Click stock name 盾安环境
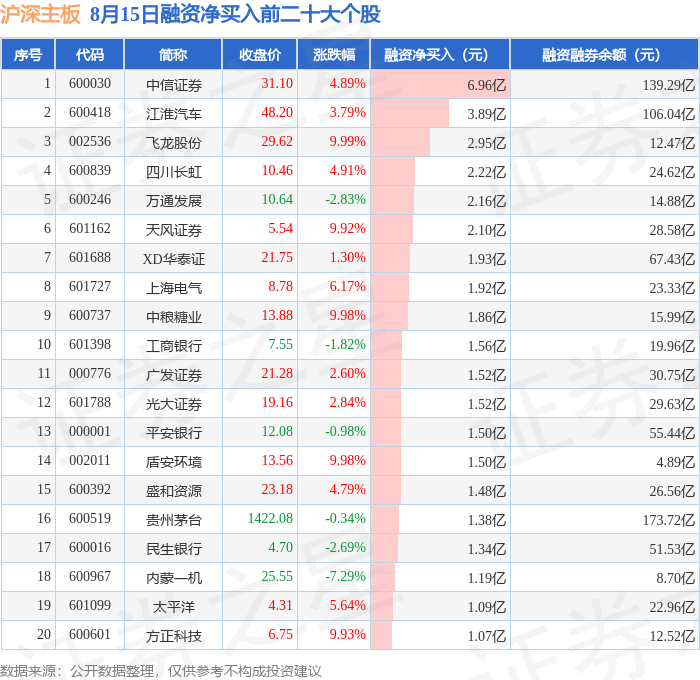 174,462
